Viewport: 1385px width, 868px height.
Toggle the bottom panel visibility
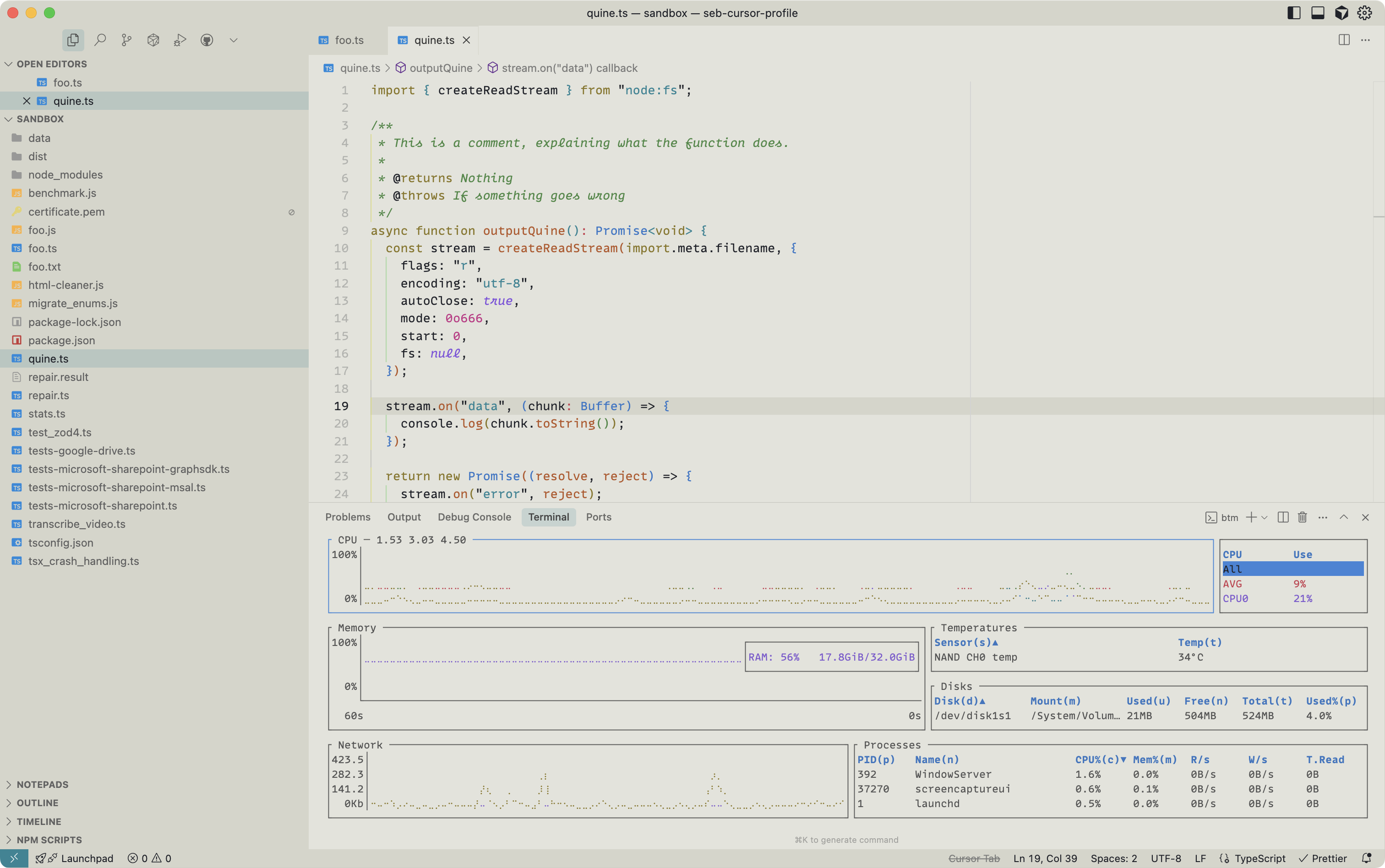pyautogui.click(x=1318, y=13)
